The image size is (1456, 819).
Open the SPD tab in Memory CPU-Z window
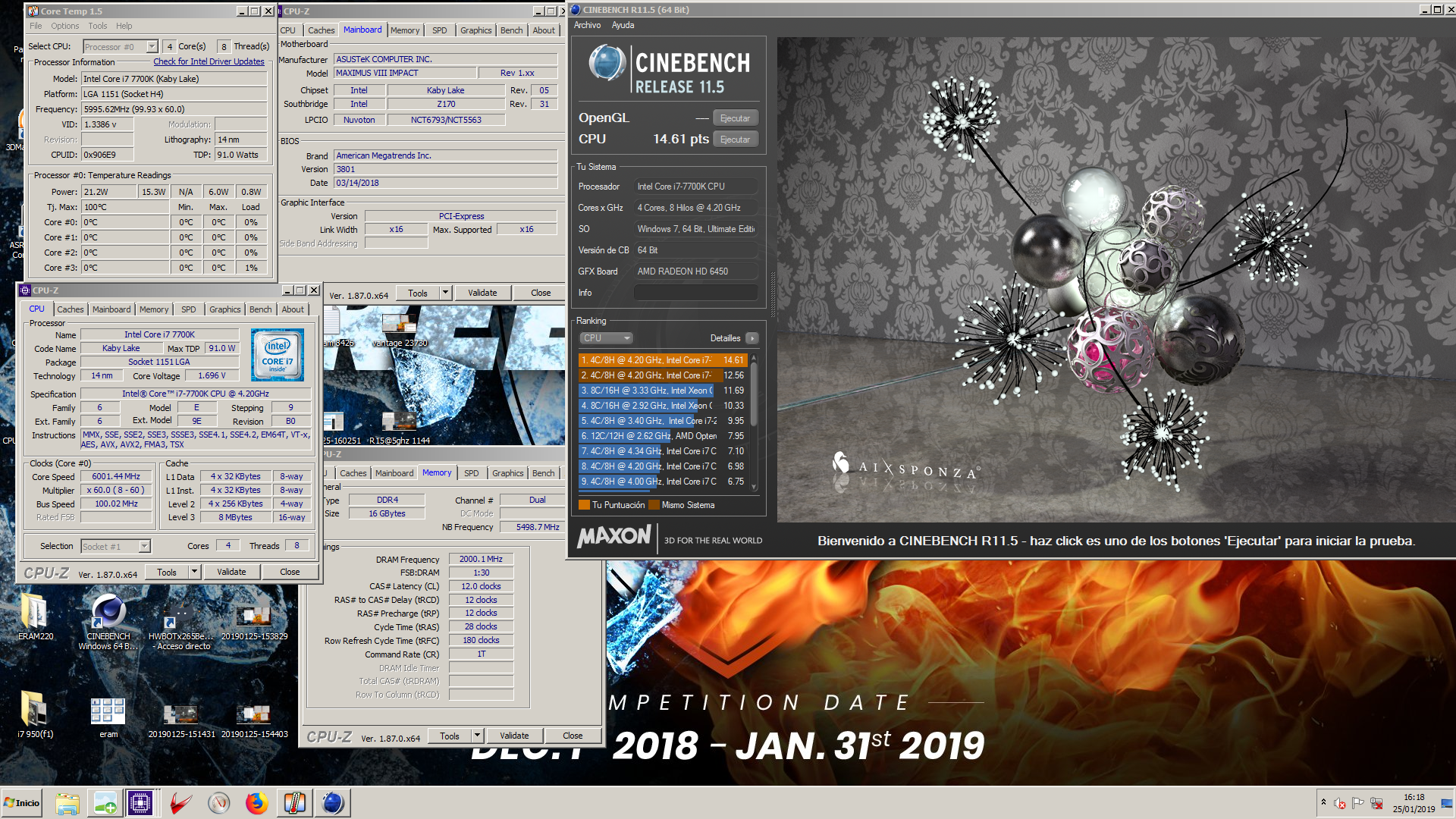click(x=471, y=473)
